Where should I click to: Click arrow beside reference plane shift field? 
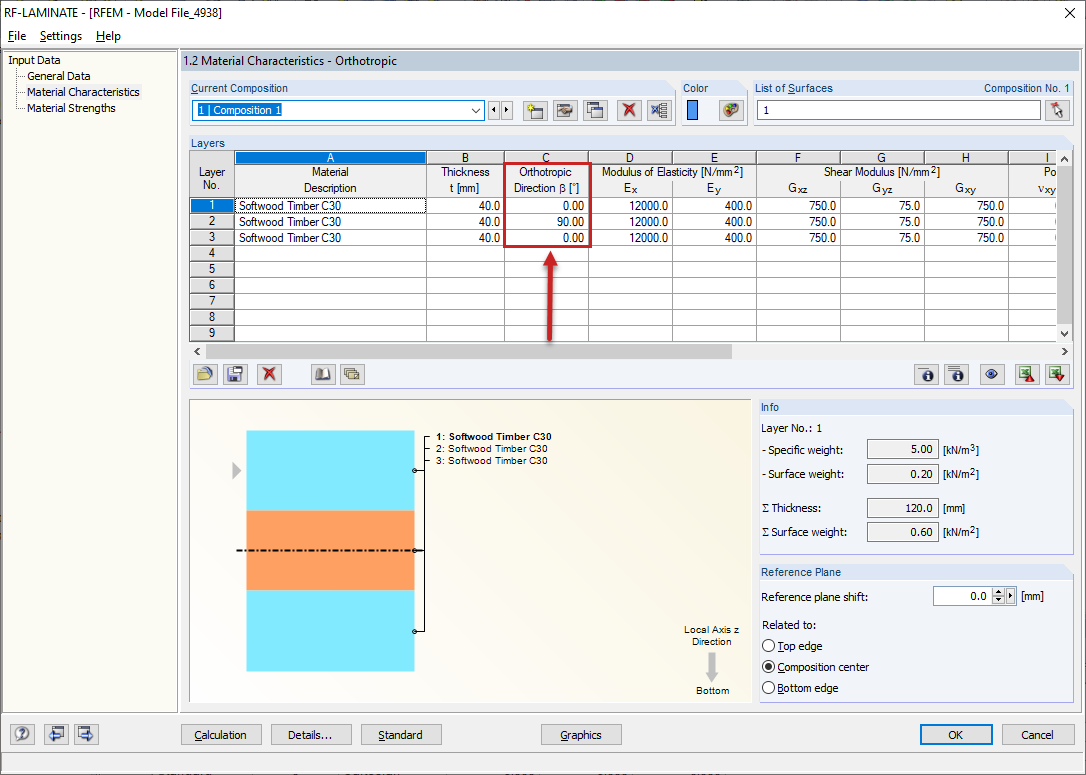[x=1011, y=596]
